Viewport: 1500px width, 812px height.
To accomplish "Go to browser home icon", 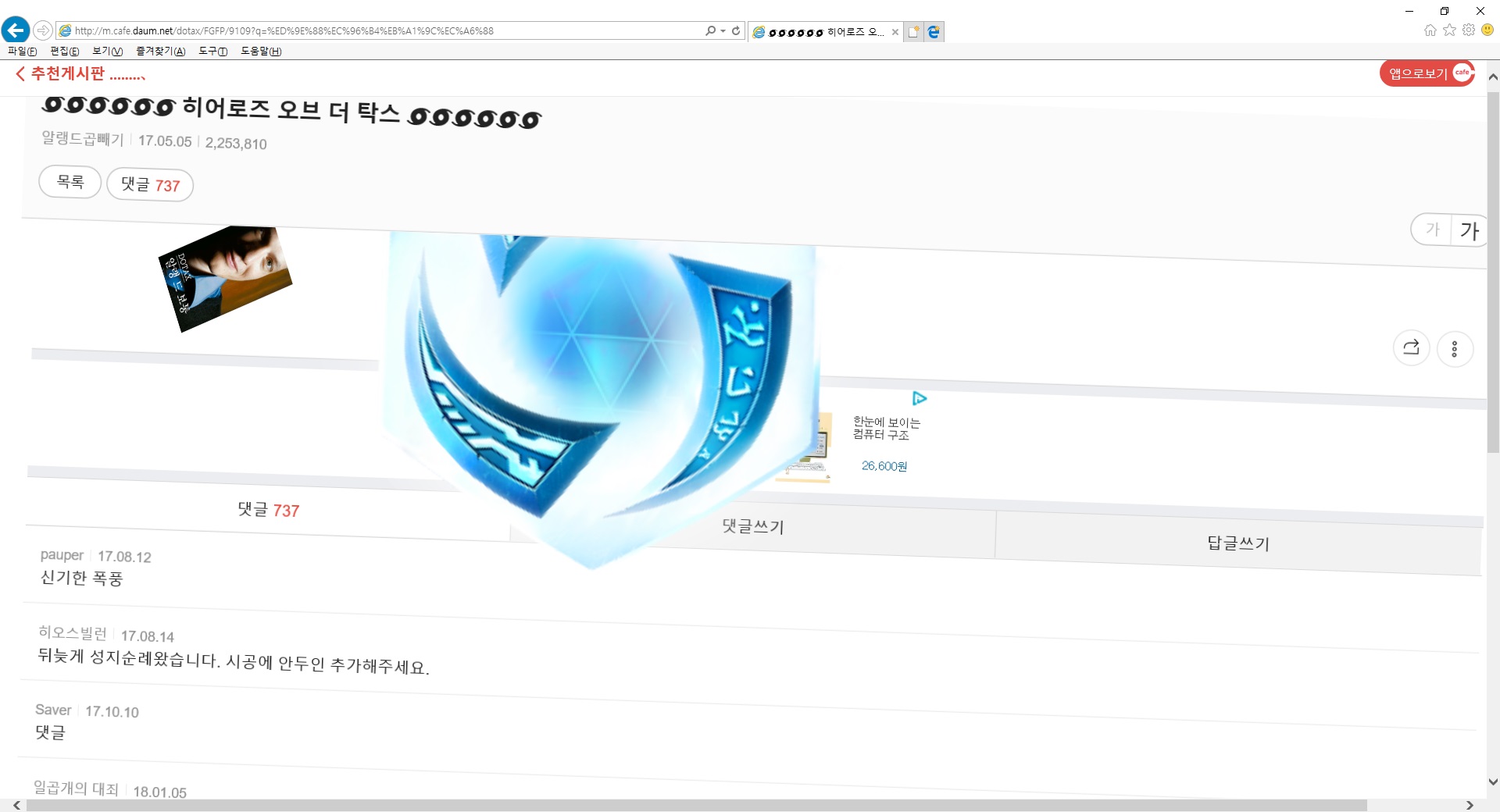I will [x=1430, y=30].
